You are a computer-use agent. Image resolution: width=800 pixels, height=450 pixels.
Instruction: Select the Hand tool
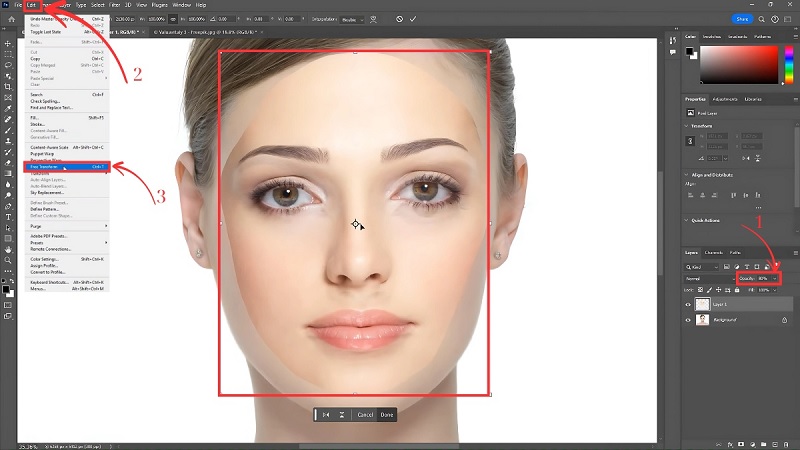tap(8, 249)
